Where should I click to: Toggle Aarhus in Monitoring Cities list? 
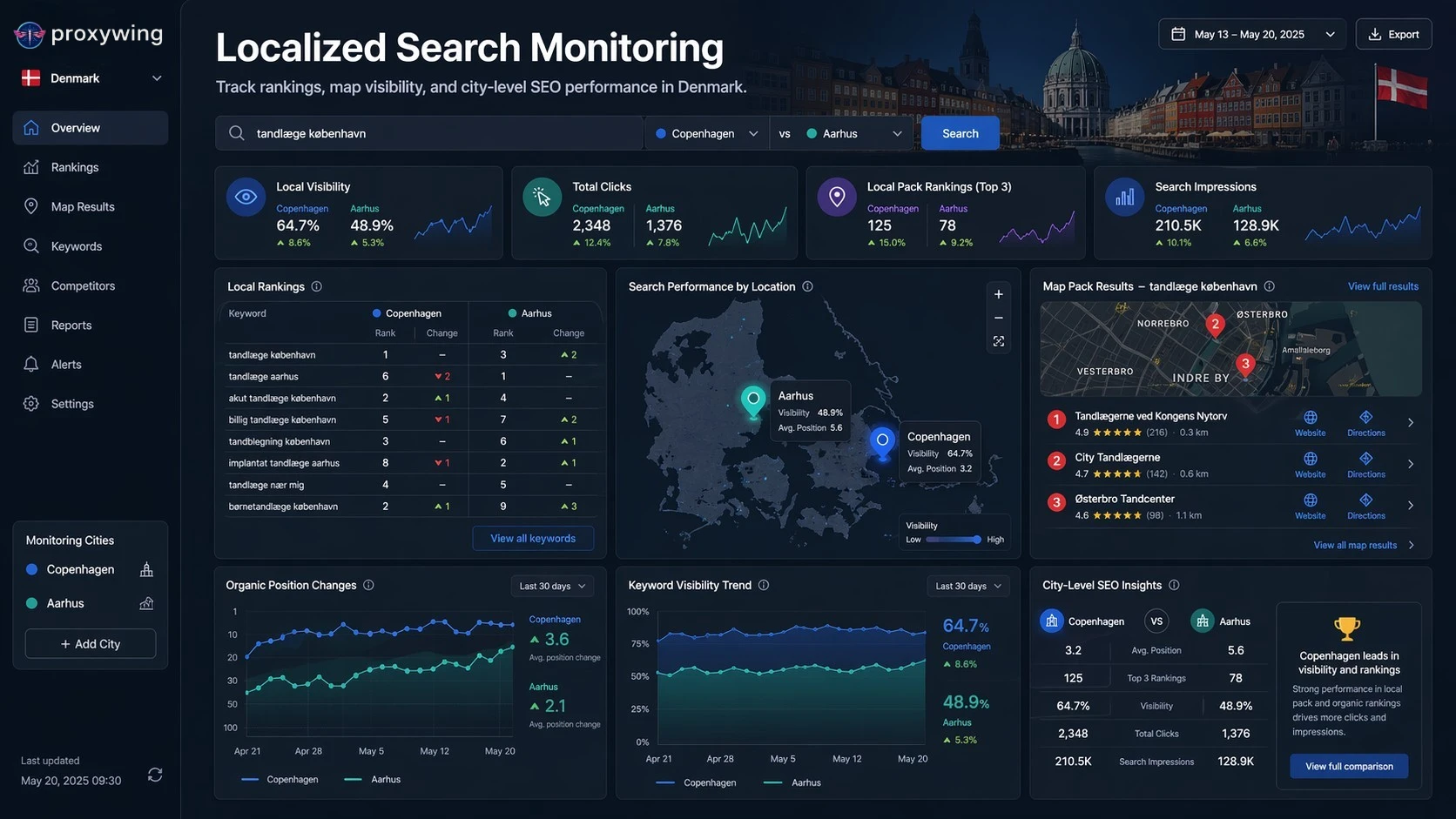[x=65, y=603]
